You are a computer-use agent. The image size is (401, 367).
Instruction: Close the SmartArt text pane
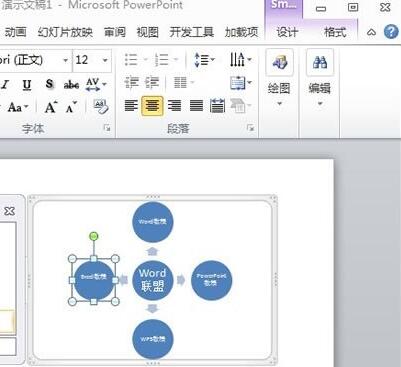(9, 211)
